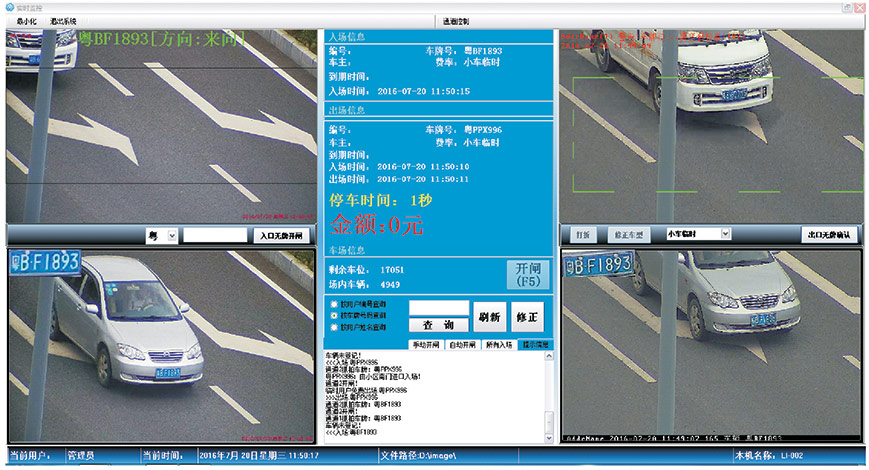Switch to the 所有入场 tab
This screenshot has width=869, height=470.
pos(499,345)
